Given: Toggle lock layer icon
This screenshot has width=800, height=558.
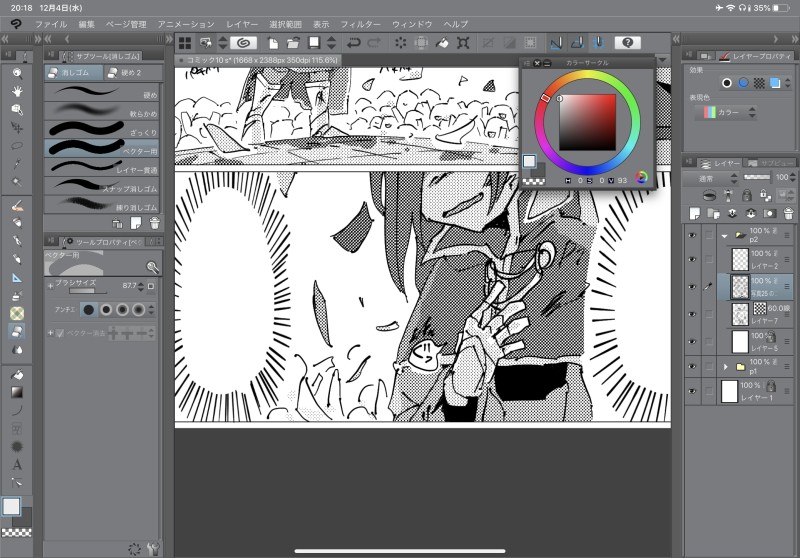Looking at the screenshot, I should (x=746, y=195).
